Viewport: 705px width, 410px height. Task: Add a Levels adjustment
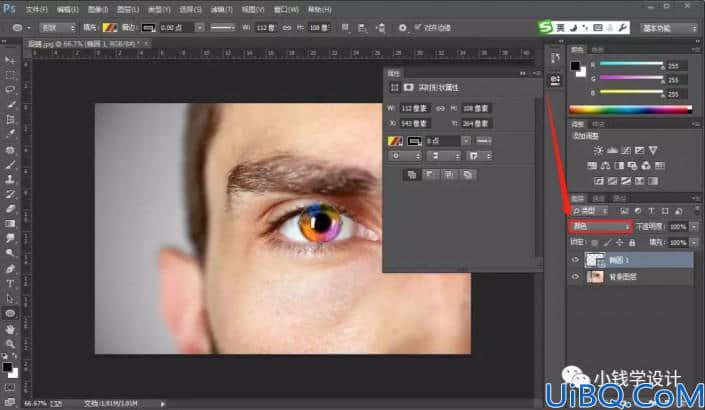(612, 150)
